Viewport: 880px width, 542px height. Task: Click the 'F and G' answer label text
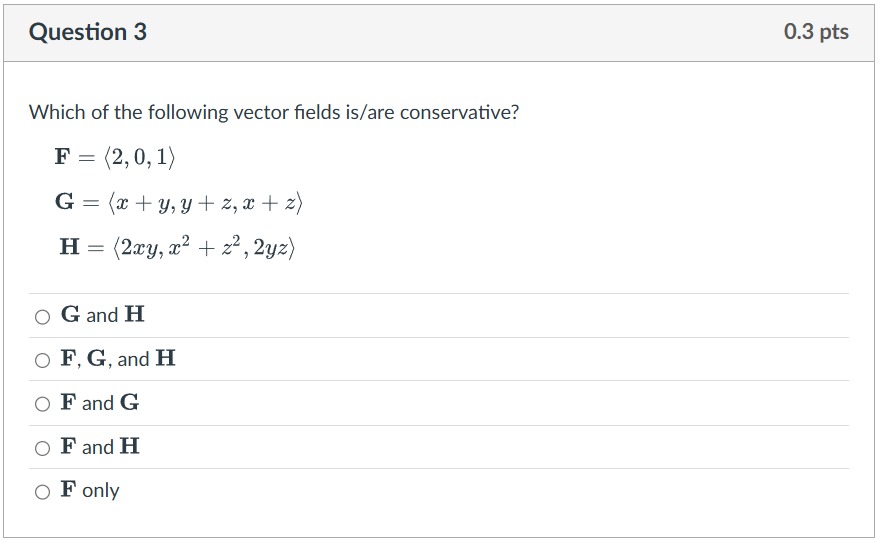coord(100,402)
